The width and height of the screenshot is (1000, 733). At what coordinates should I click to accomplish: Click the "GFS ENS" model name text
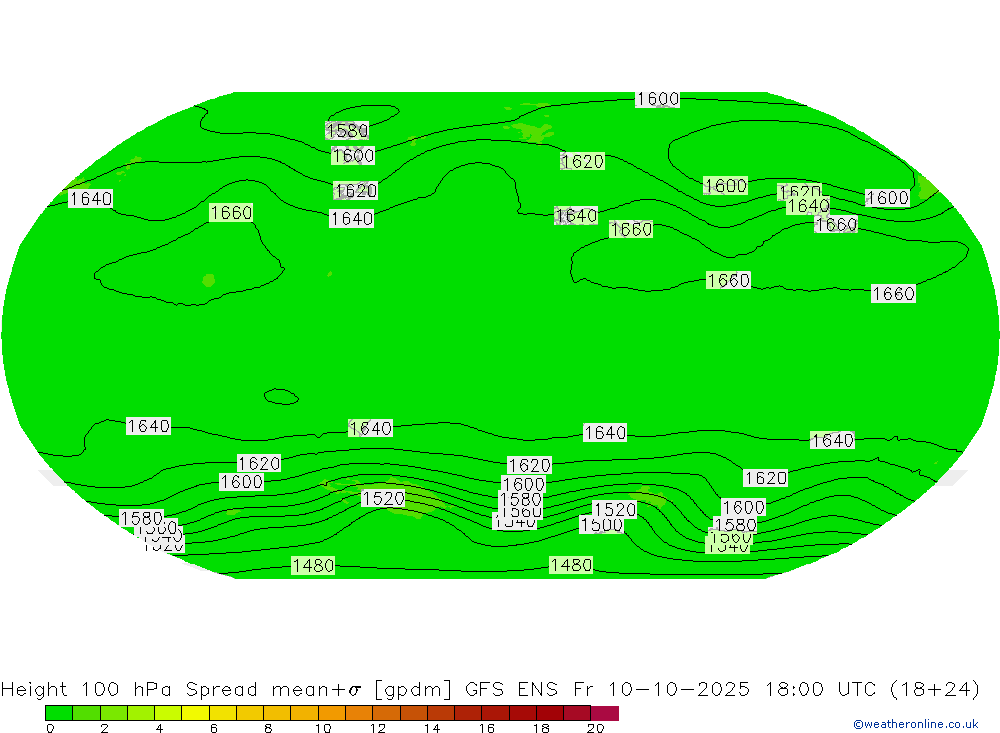[x=511, y=690]
